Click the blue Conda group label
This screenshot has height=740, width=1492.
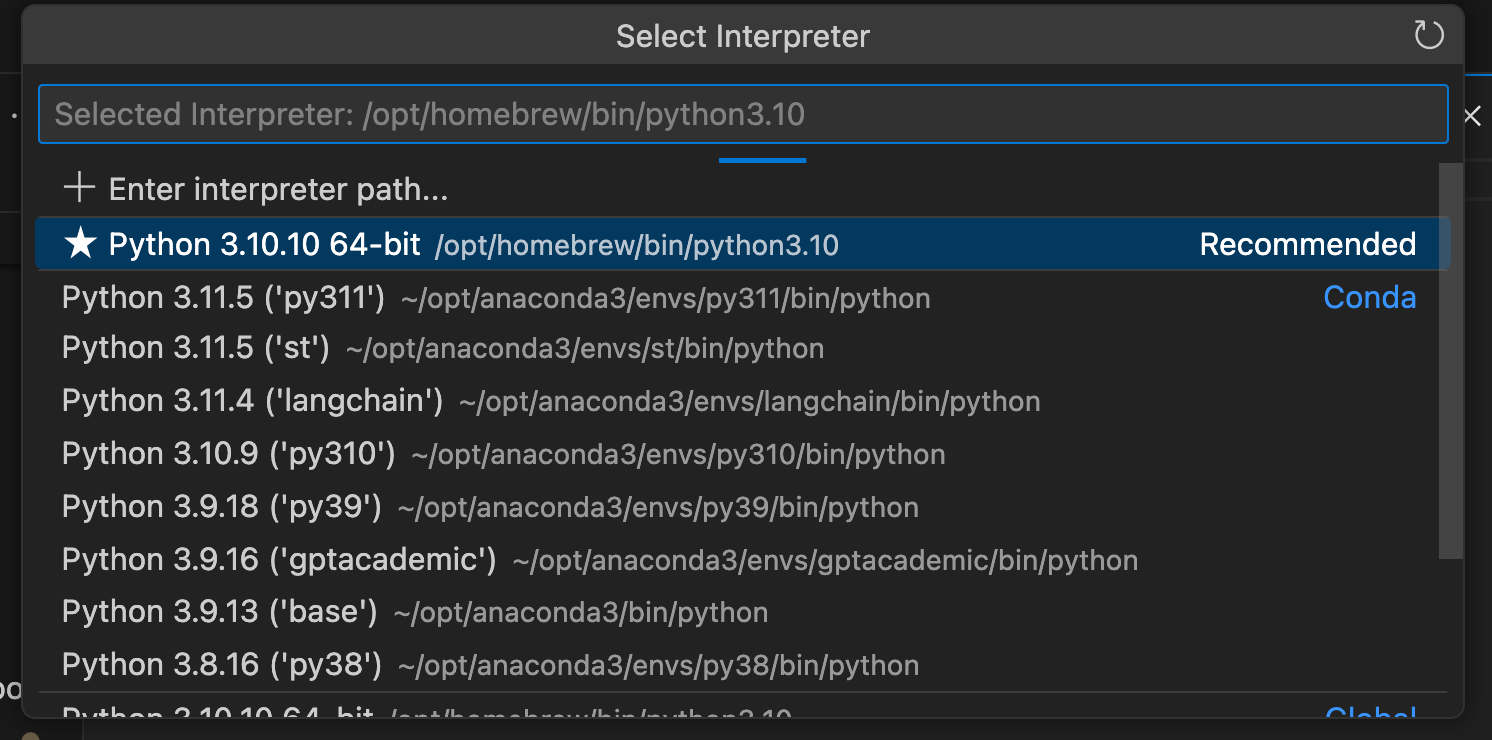(x=1369, y=298)
